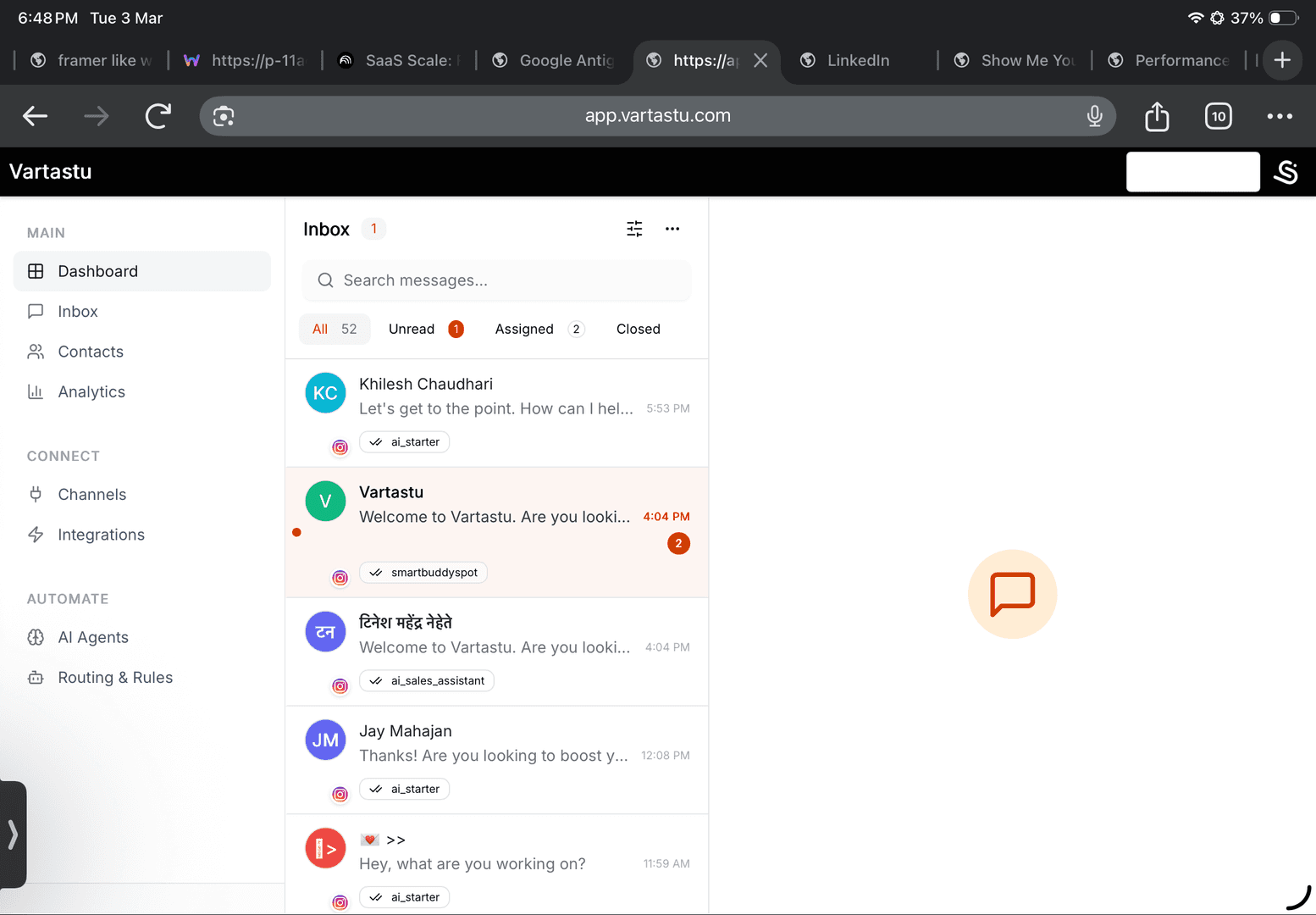Start voice search with the microphone icon
This screenshot has width=1316, height=915.
(1095, 116)
